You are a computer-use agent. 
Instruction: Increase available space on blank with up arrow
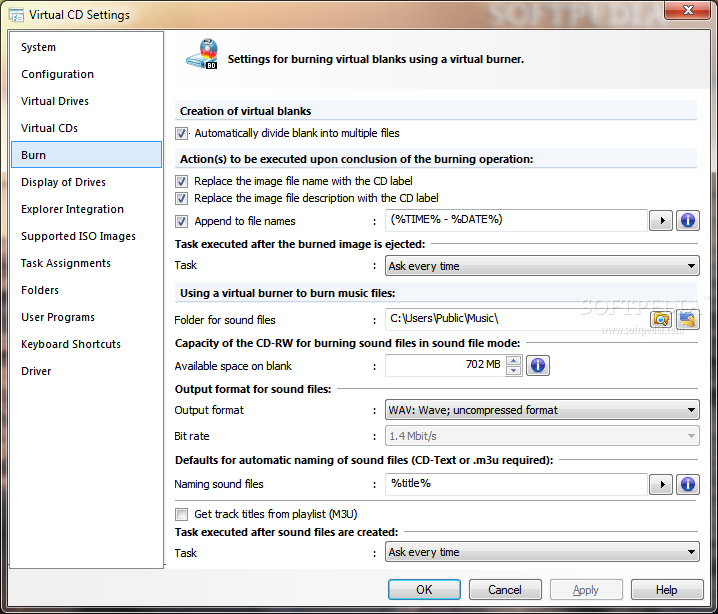click(x=514, y=360)
